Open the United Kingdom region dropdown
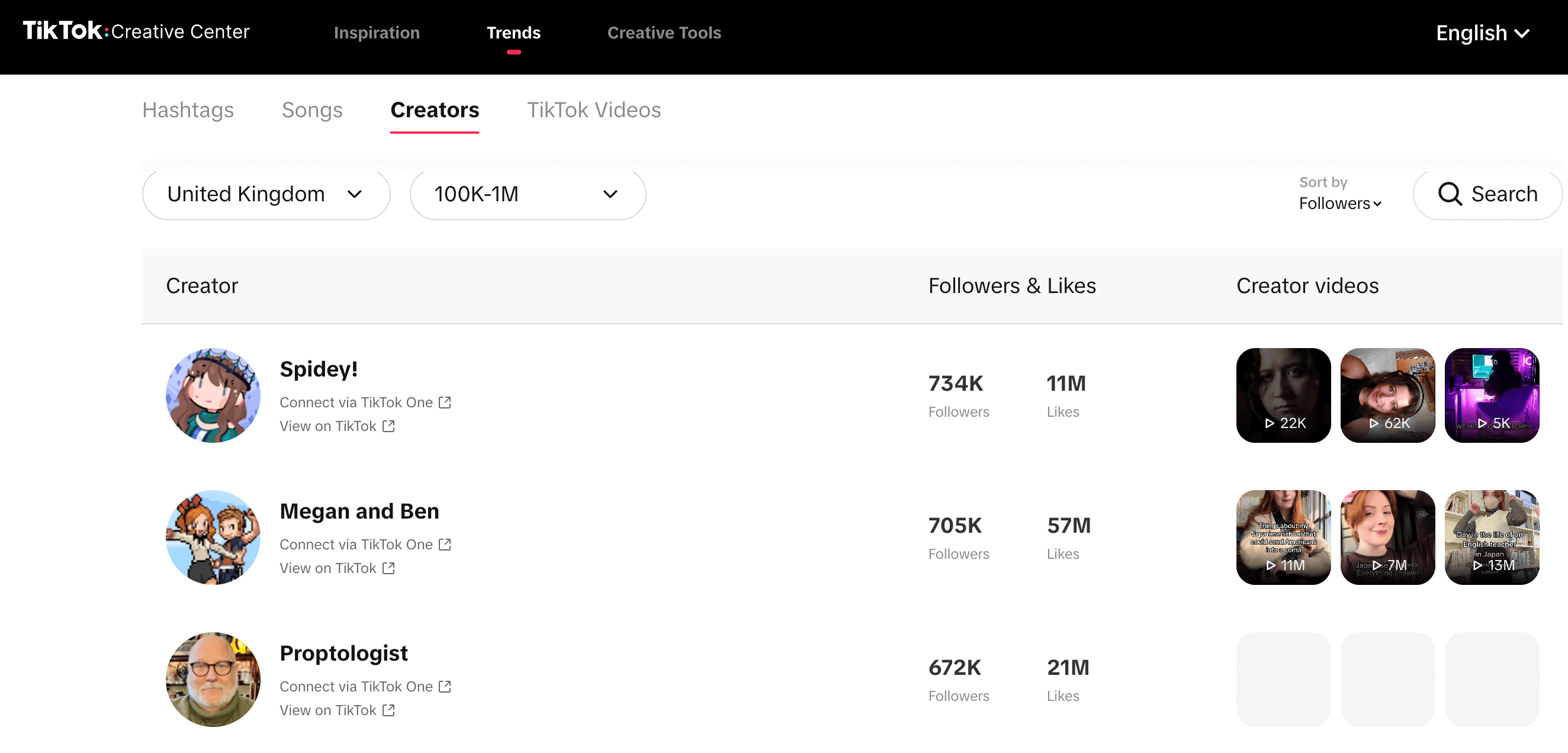This screenshot has height=753, width=1568. tap(266, 194)
